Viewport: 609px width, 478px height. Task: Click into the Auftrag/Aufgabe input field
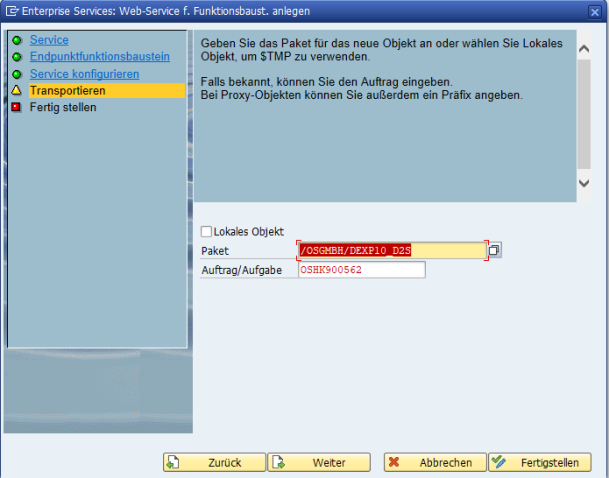click(x=361, y=270)
